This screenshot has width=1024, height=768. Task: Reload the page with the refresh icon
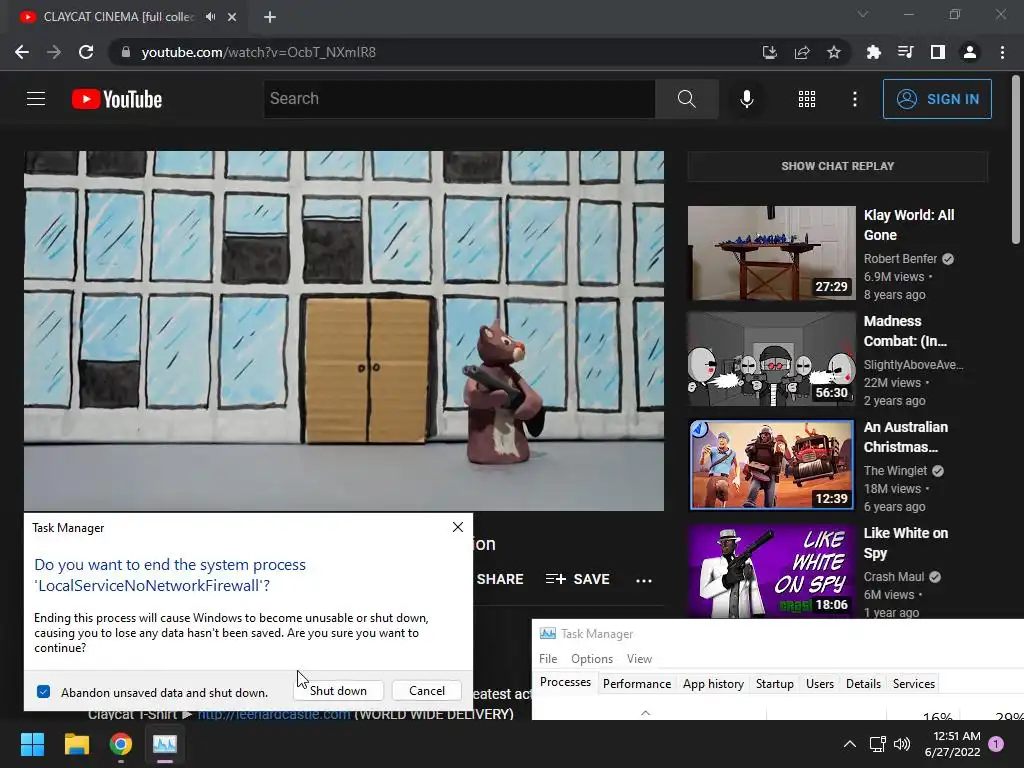[x=86, y=52]
